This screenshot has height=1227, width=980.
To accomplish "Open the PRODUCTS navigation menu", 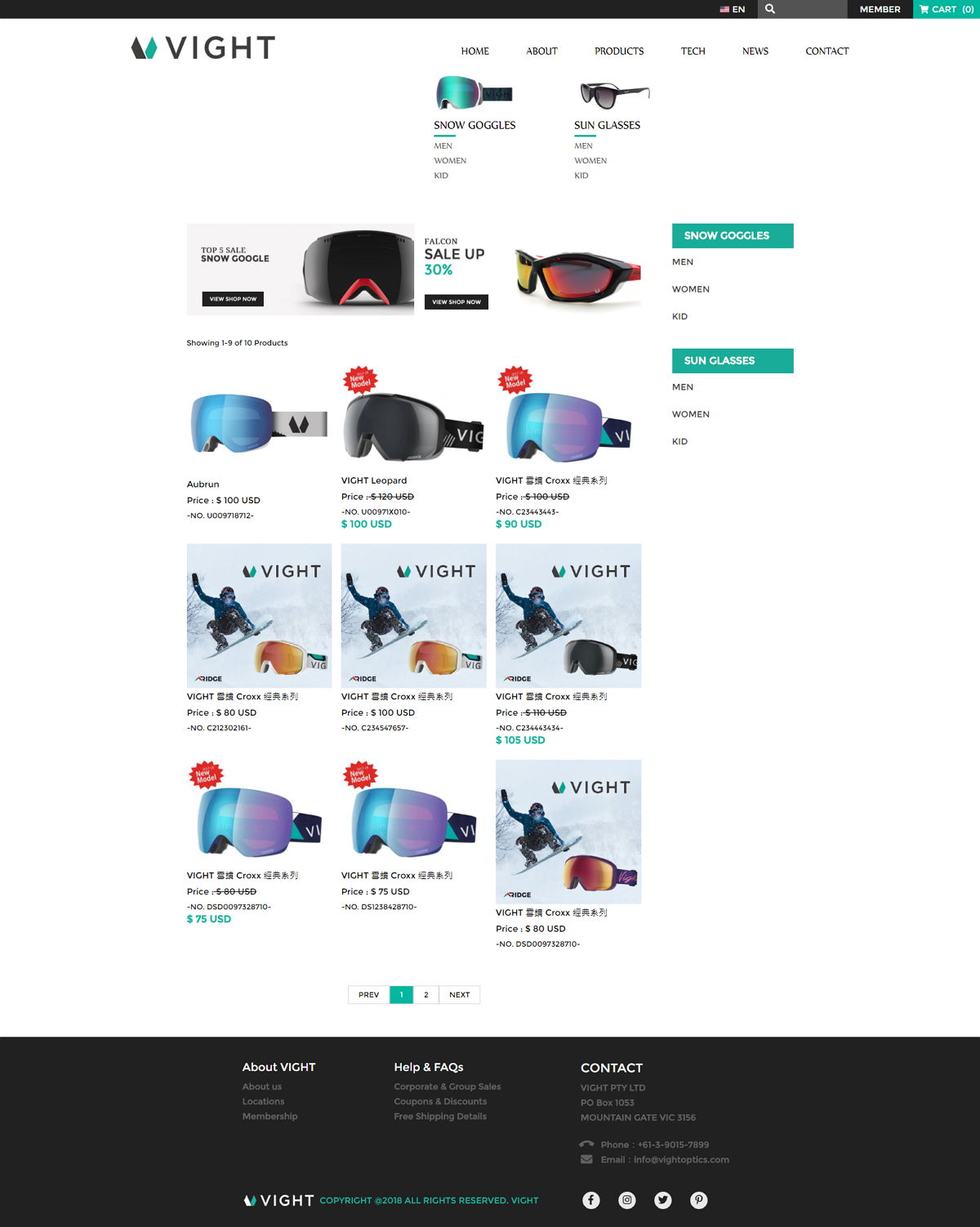I will pyautogui.click(x=619, y=51).
